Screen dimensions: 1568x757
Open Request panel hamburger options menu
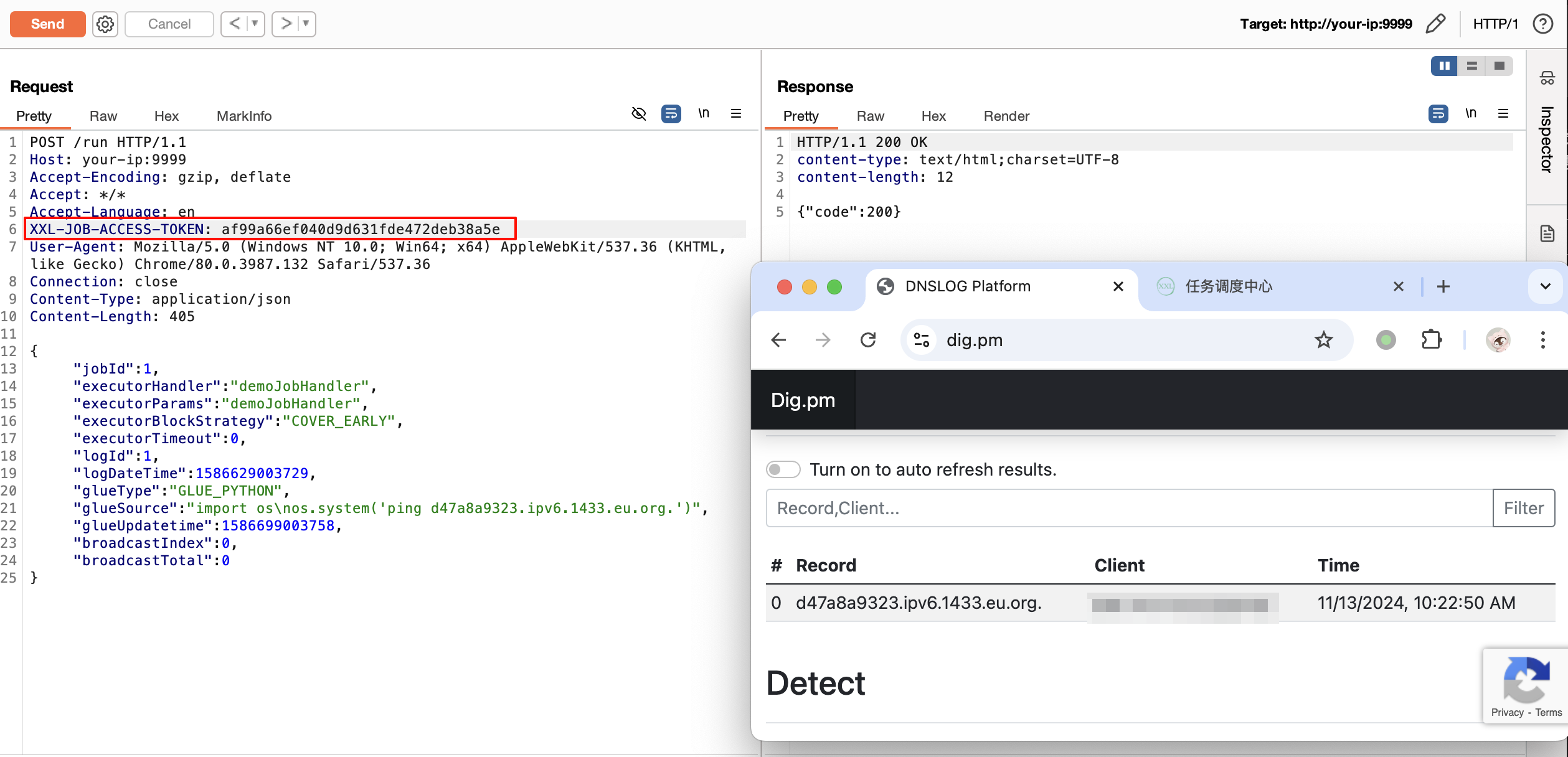coord(736,113)
